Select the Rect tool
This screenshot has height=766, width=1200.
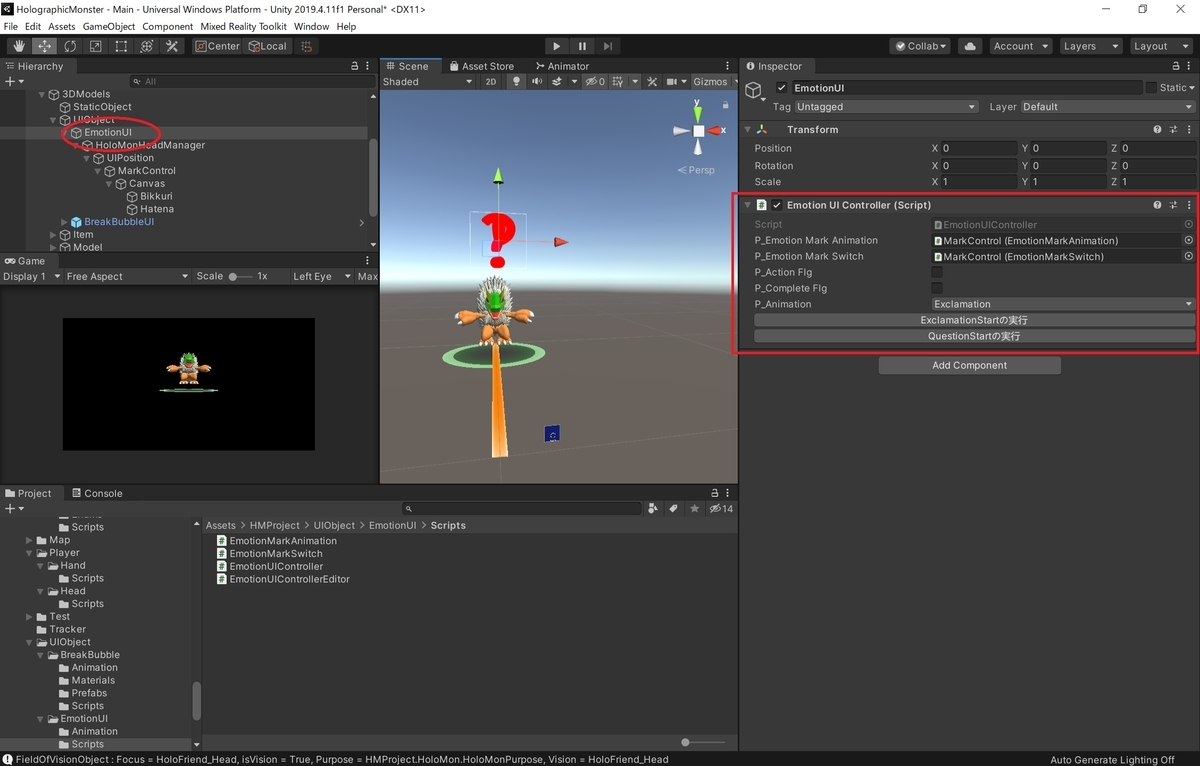[x=121, y=46]
